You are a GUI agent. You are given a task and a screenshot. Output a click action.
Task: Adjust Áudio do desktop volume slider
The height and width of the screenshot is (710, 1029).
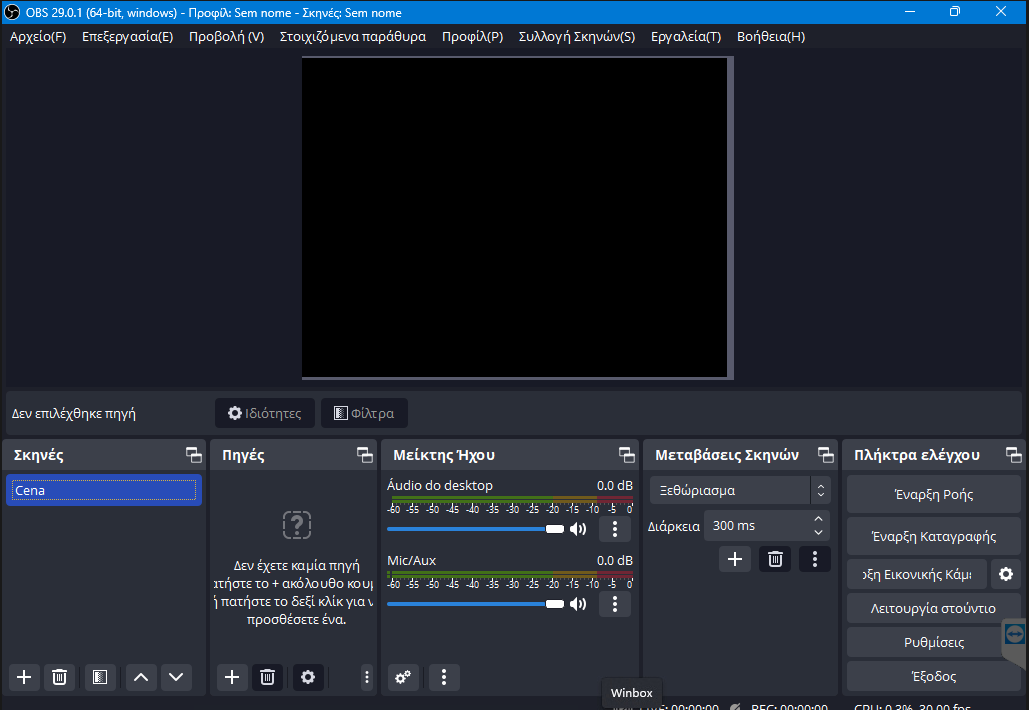[476, 529]
